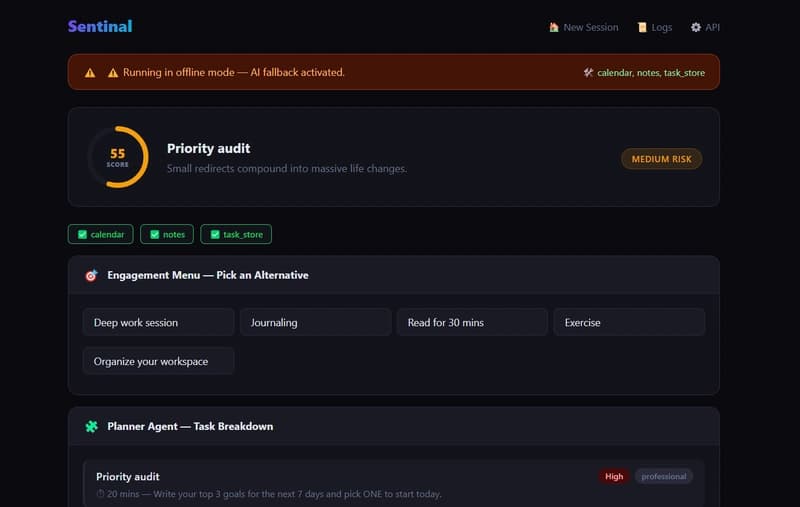Click 'Running in offline mode' banner text
Screen dimensions: 800x507
[x=234, y=72]
